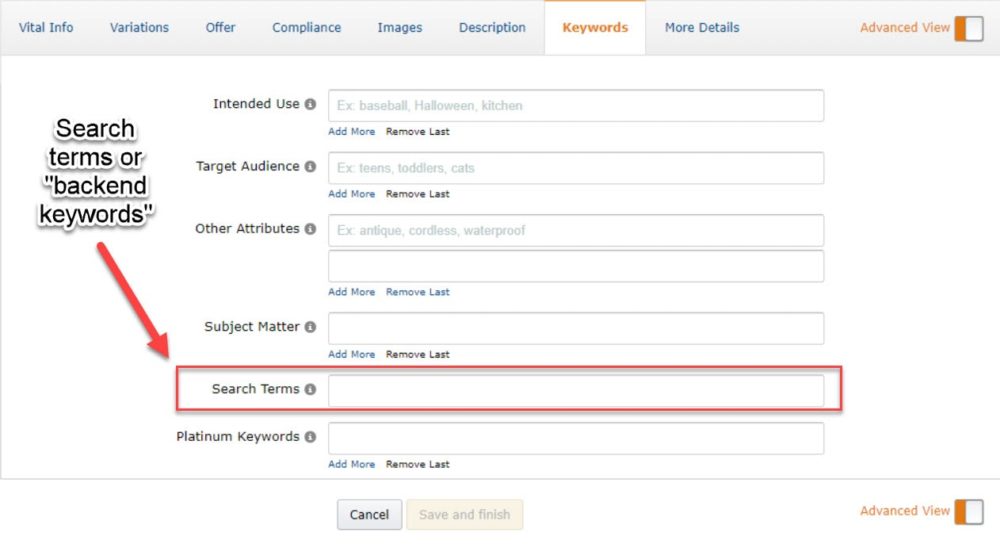
Task: Add another Intended Use field
Action: point(351,131)
